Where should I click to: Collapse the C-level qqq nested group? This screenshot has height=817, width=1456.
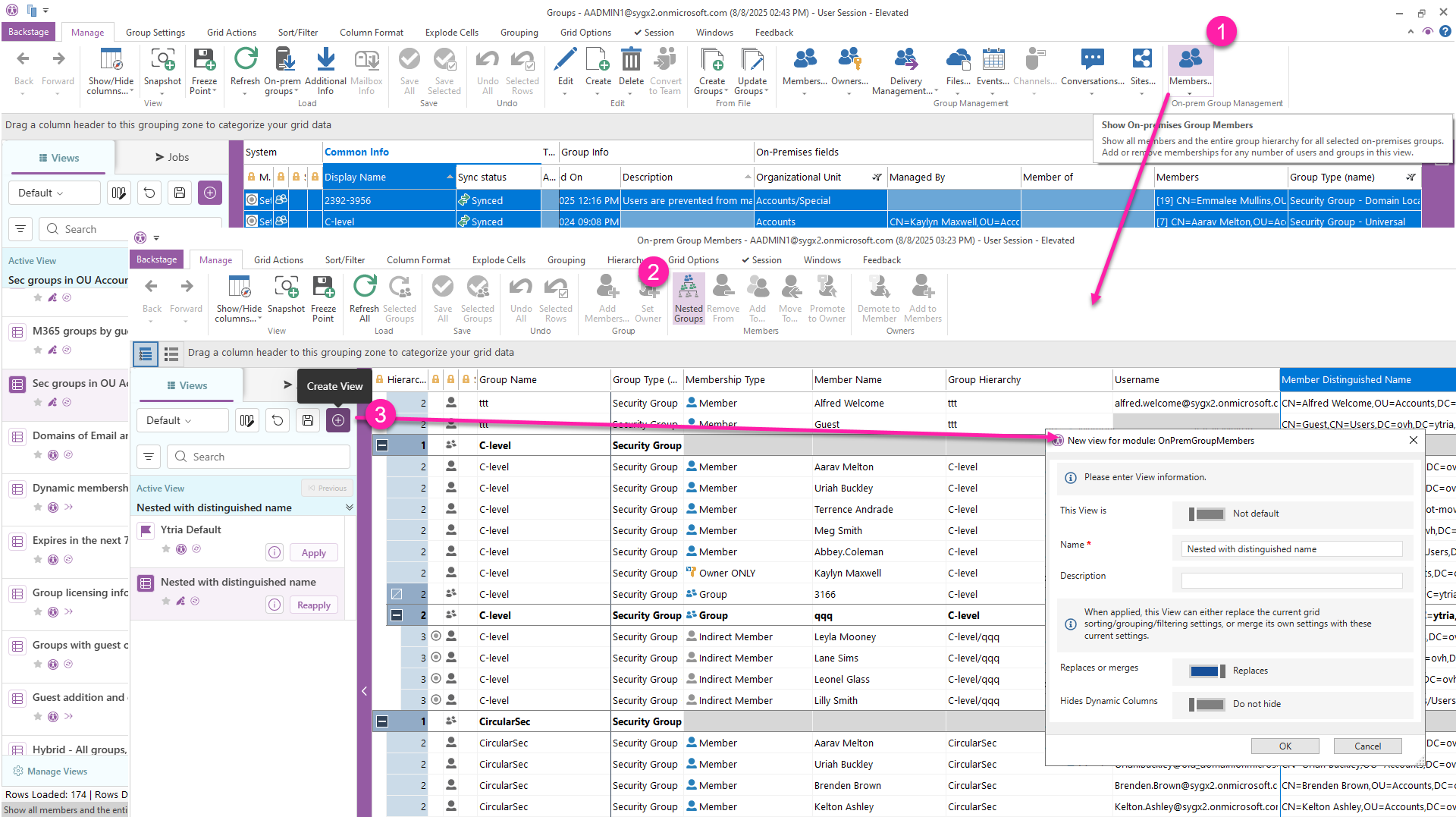[x=396, y=615]
